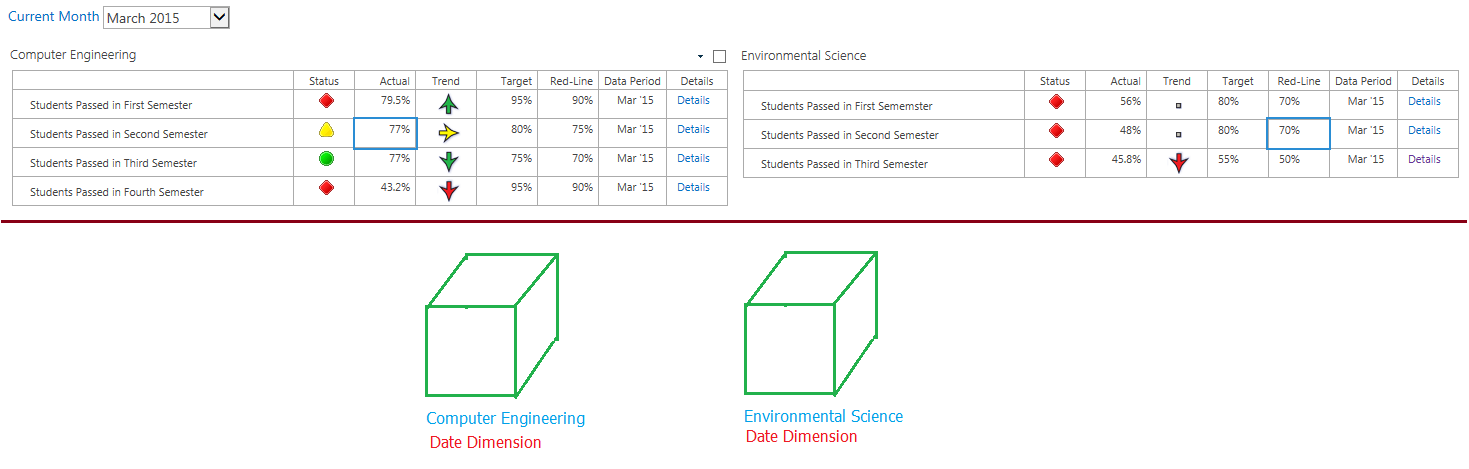Select 77% Actual cell for Second Semester

click(386, 132)
